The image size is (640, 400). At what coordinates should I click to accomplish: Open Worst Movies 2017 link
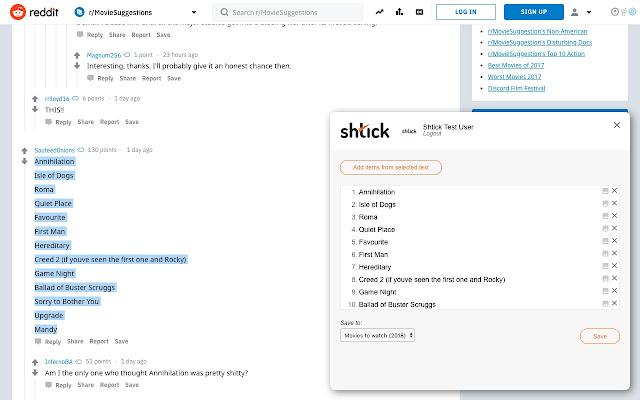tap(514, 77)
